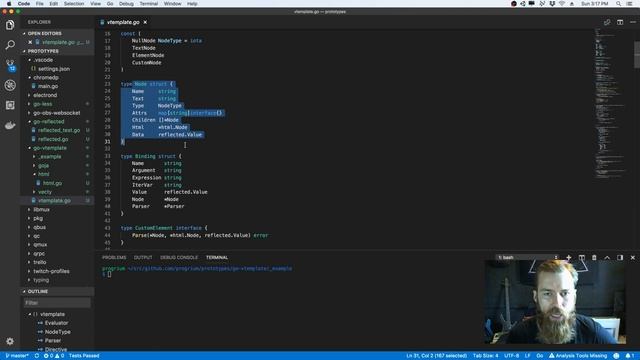Create a new terminal with plus icon

coord(569,258)
